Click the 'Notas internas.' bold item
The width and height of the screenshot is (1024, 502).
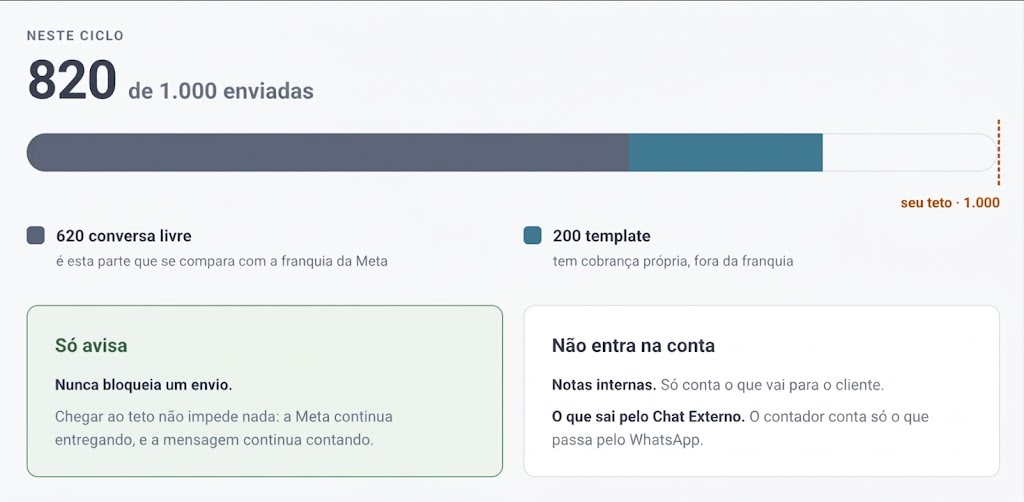click(x=604, y=385)
